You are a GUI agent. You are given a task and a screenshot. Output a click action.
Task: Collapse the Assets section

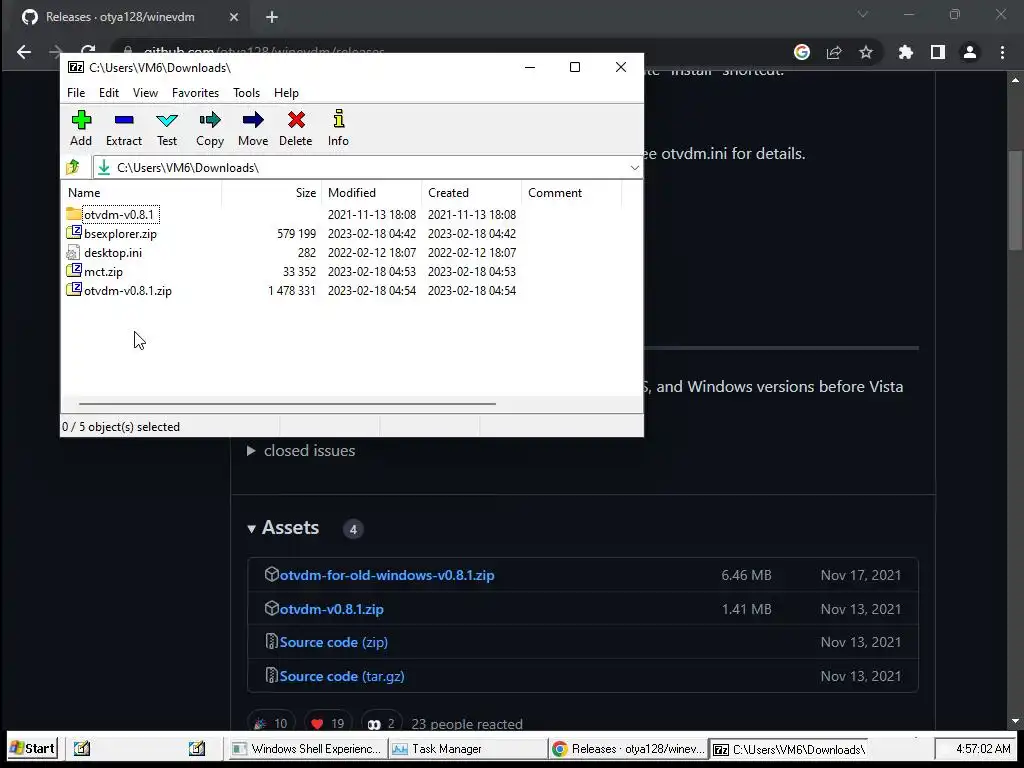point(251,529)
